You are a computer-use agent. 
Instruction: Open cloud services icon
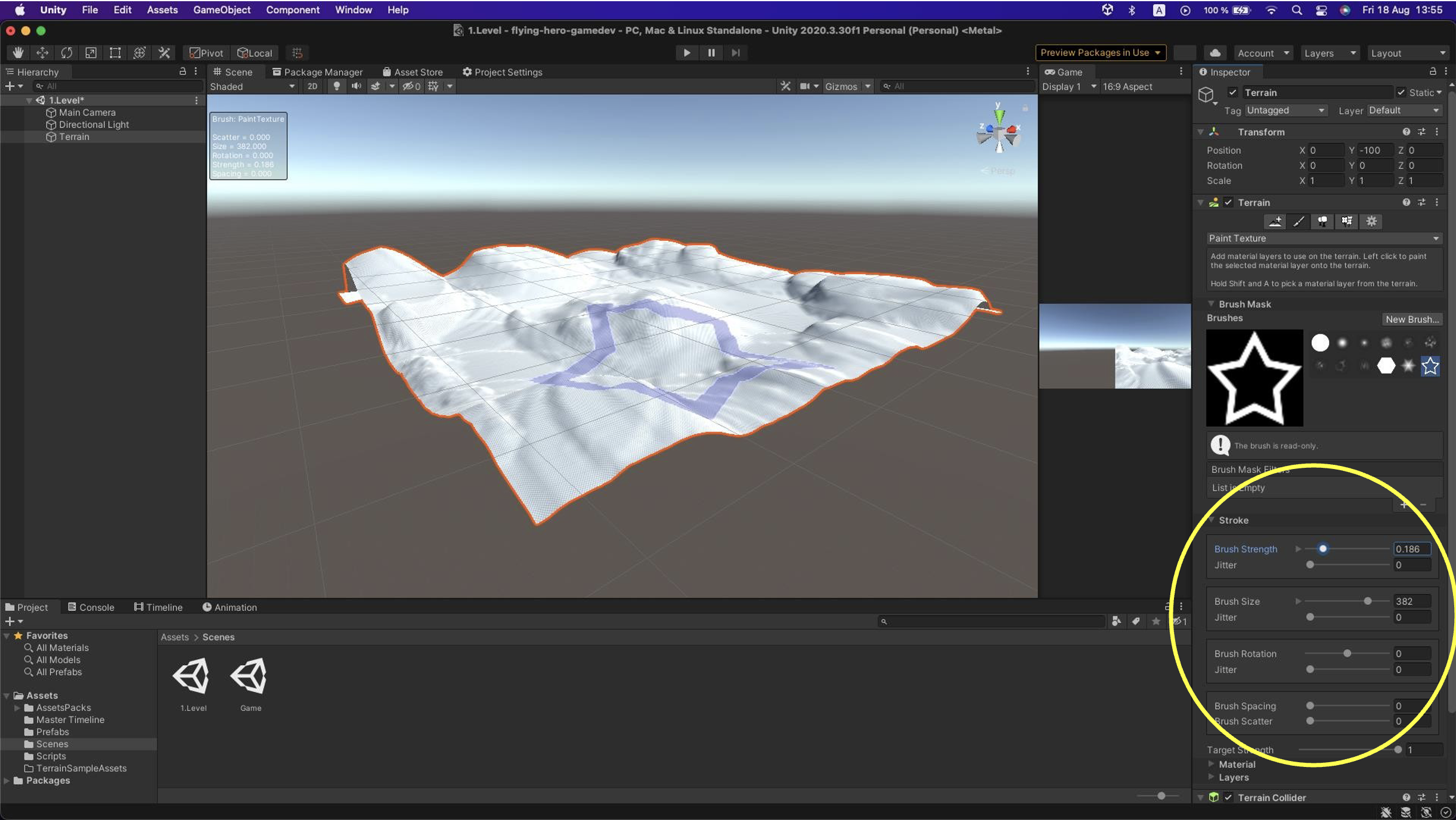1215,52
